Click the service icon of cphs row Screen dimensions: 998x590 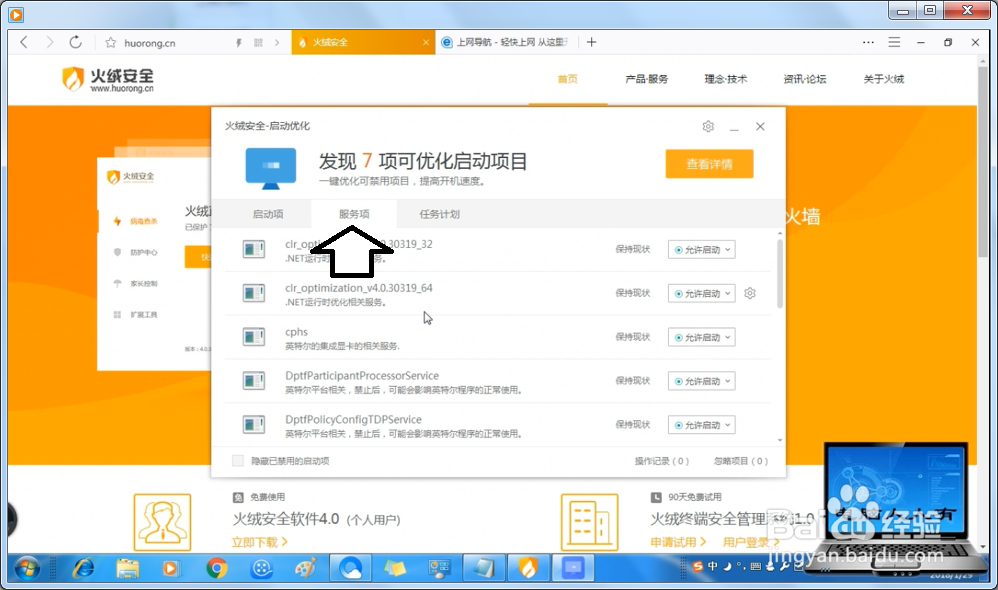tap(254, 337)
